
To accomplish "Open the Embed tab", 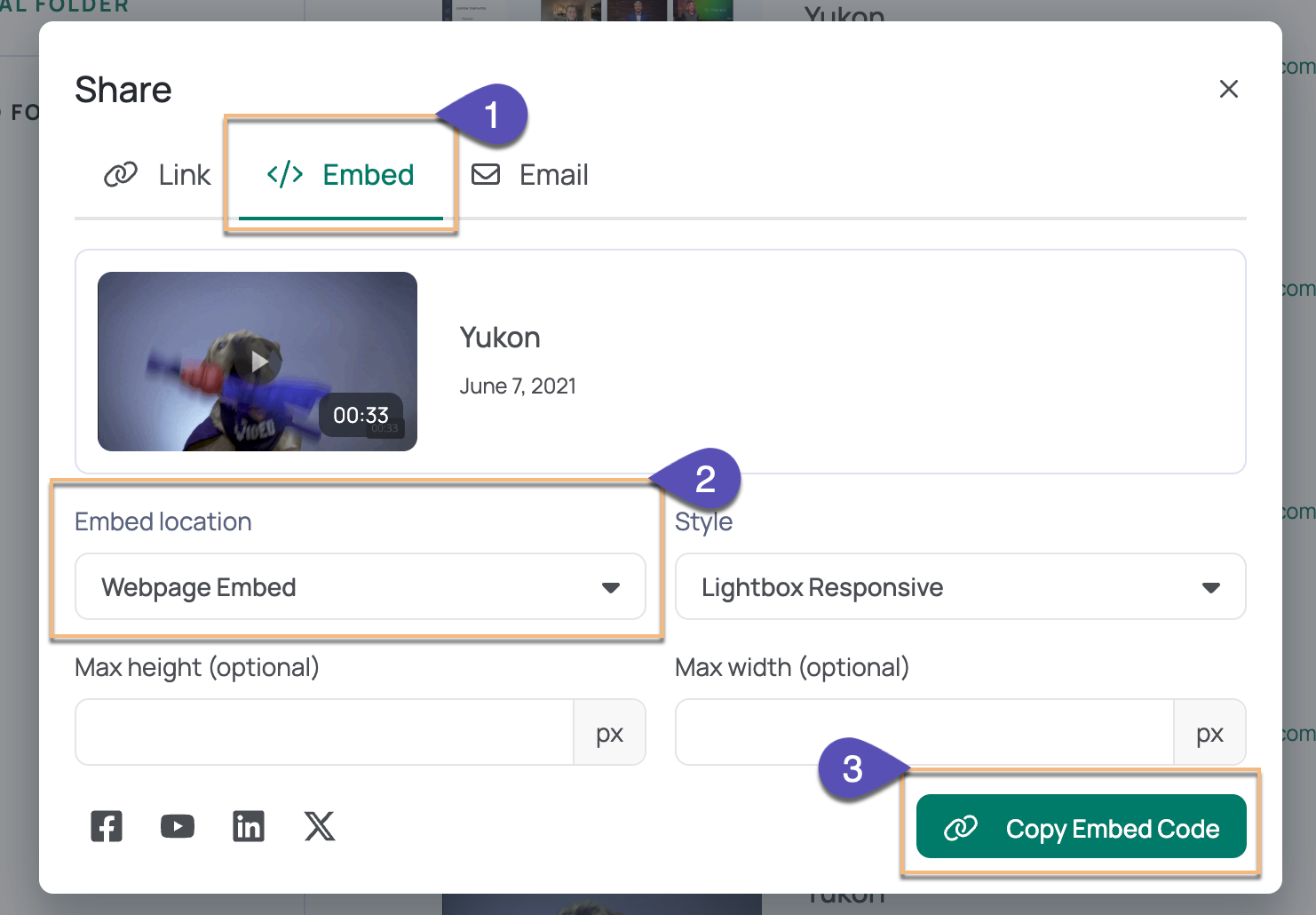I will click(341, 175).
